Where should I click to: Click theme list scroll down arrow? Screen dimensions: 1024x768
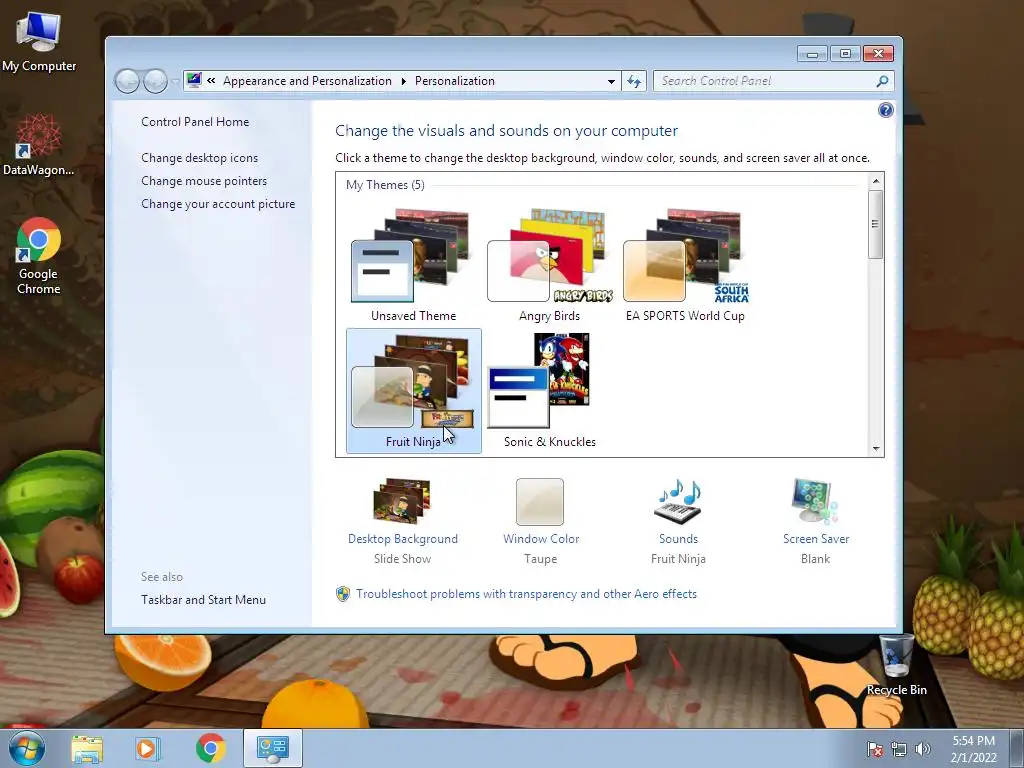(876, 449)
